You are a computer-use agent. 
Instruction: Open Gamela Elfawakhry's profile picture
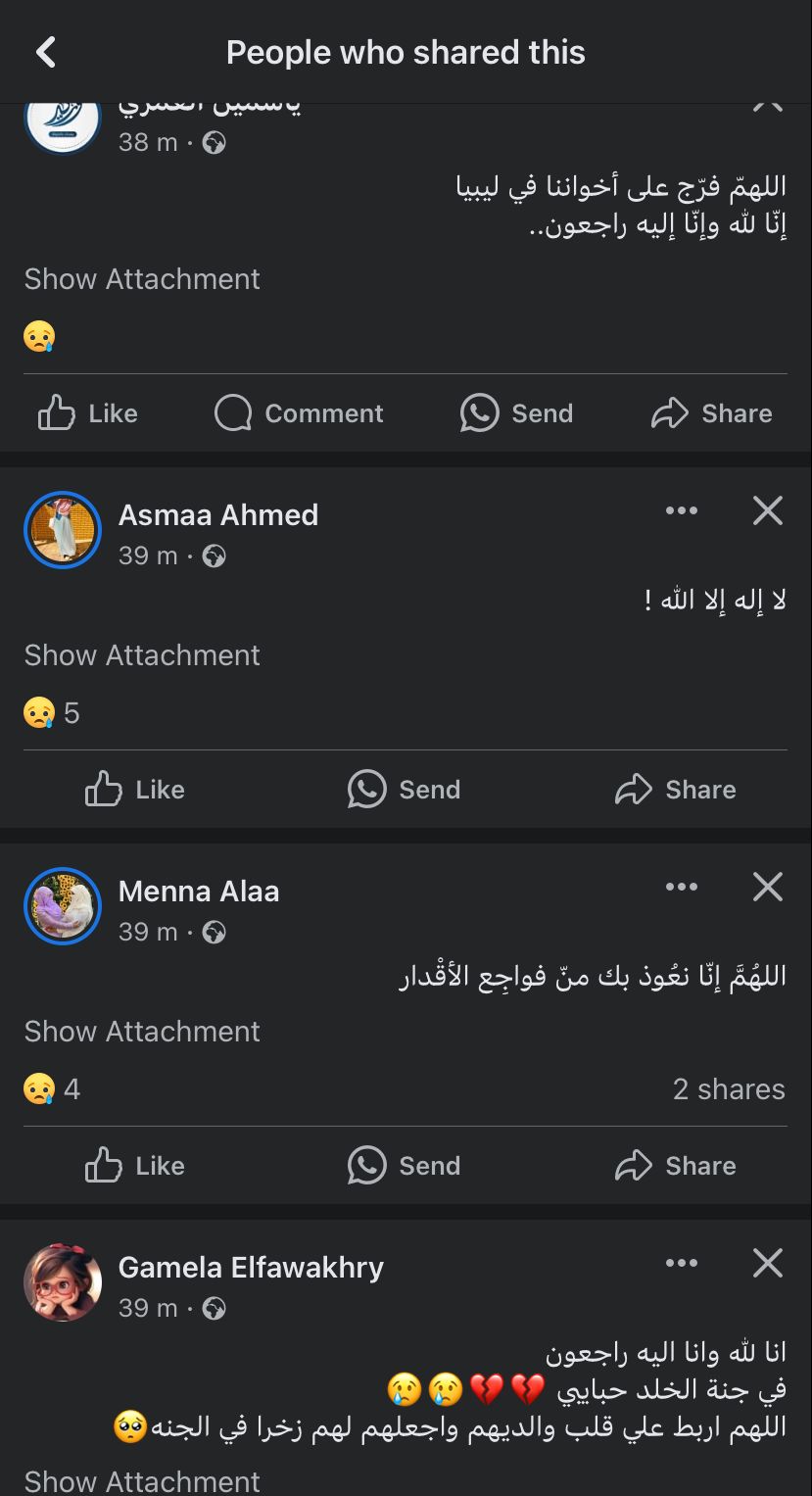[x=63, y=1282]
